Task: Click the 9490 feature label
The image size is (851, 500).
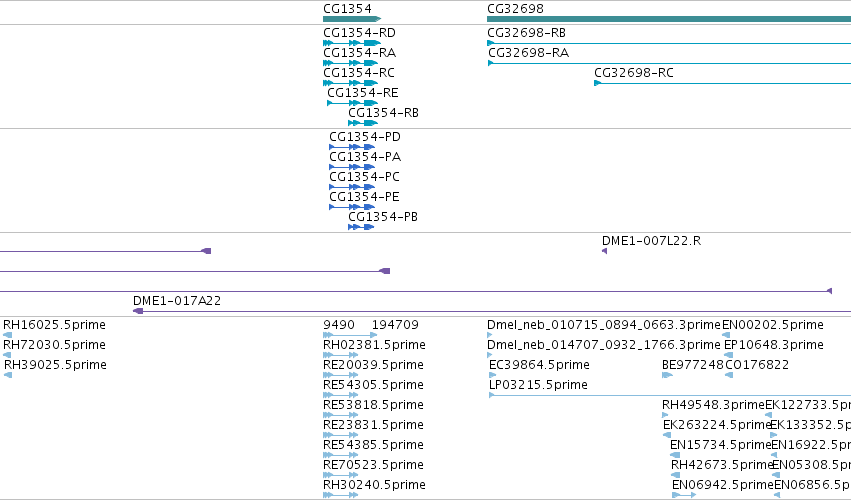Action: [x=339, y=325]
